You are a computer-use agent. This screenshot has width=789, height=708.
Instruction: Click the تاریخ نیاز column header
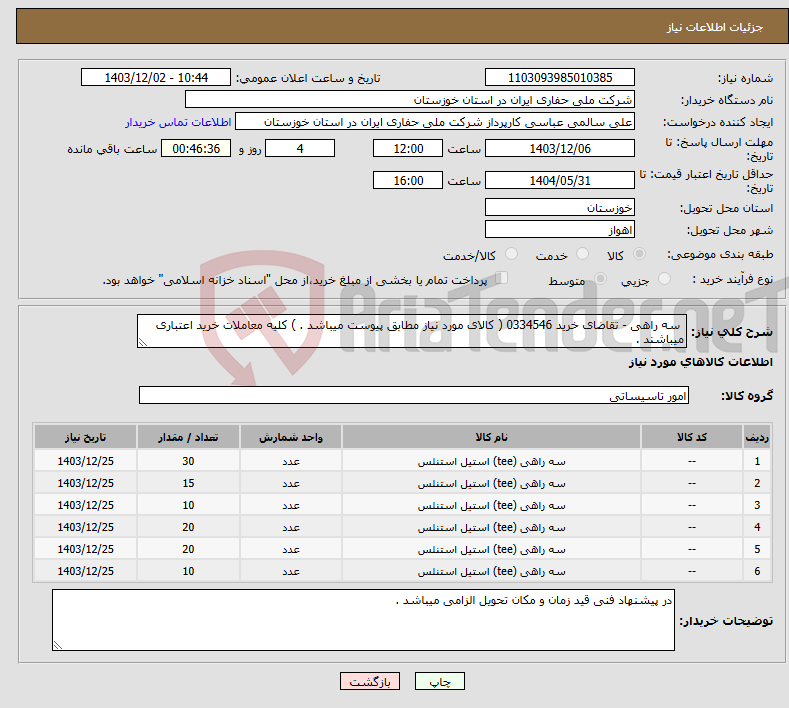pos(86,438)
